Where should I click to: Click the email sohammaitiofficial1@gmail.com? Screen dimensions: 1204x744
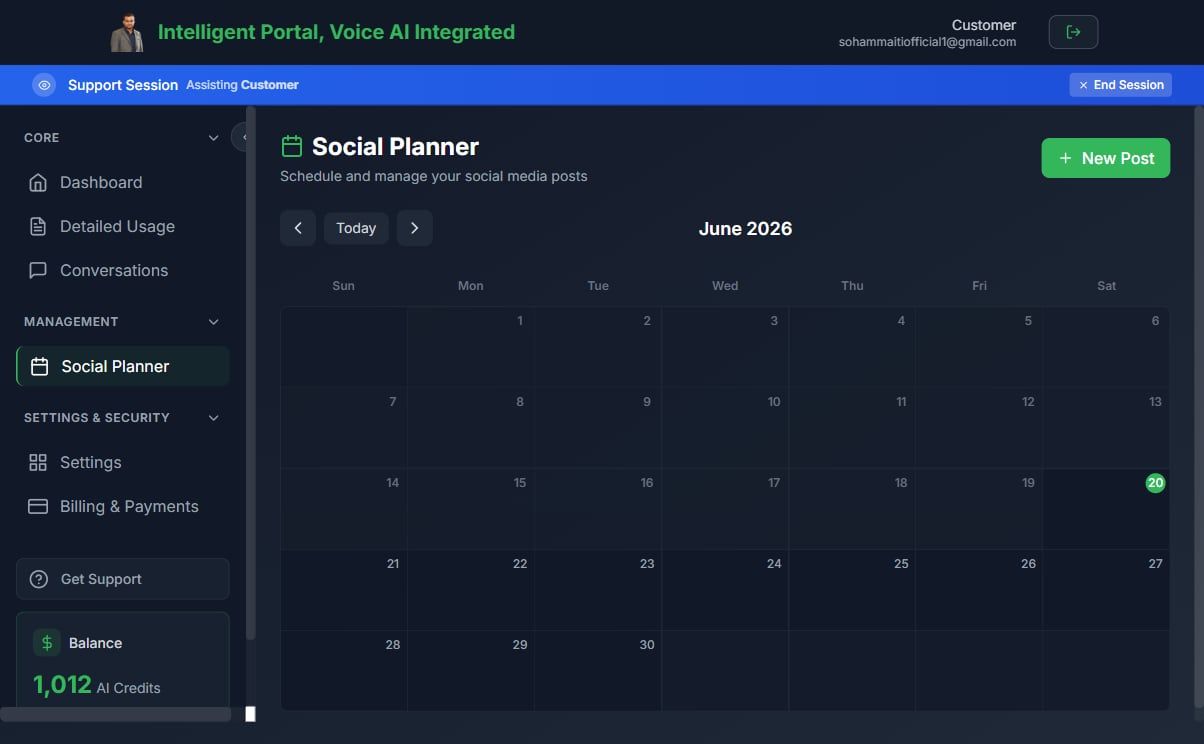(x=927, y=42)
